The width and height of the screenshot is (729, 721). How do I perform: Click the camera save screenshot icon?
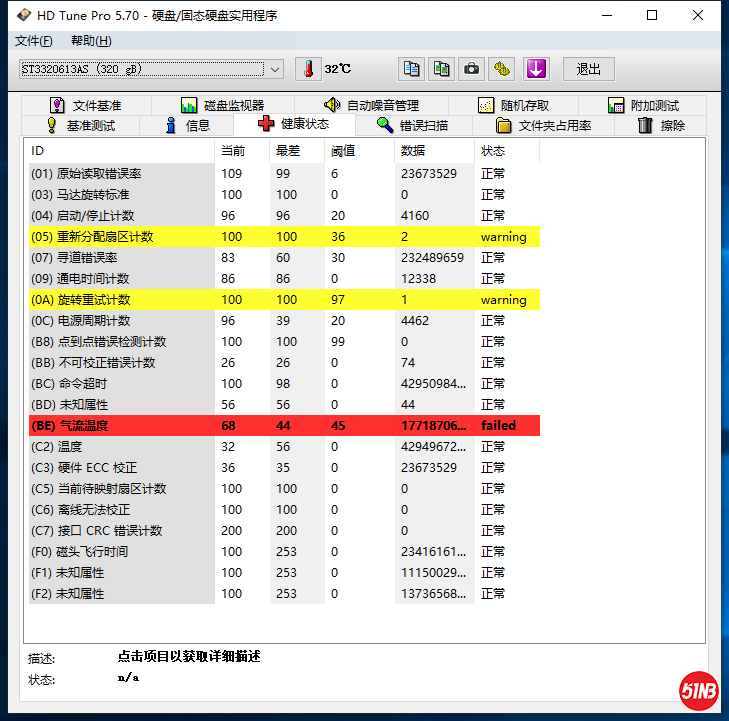pyautogui.click(x=471, y=69)
